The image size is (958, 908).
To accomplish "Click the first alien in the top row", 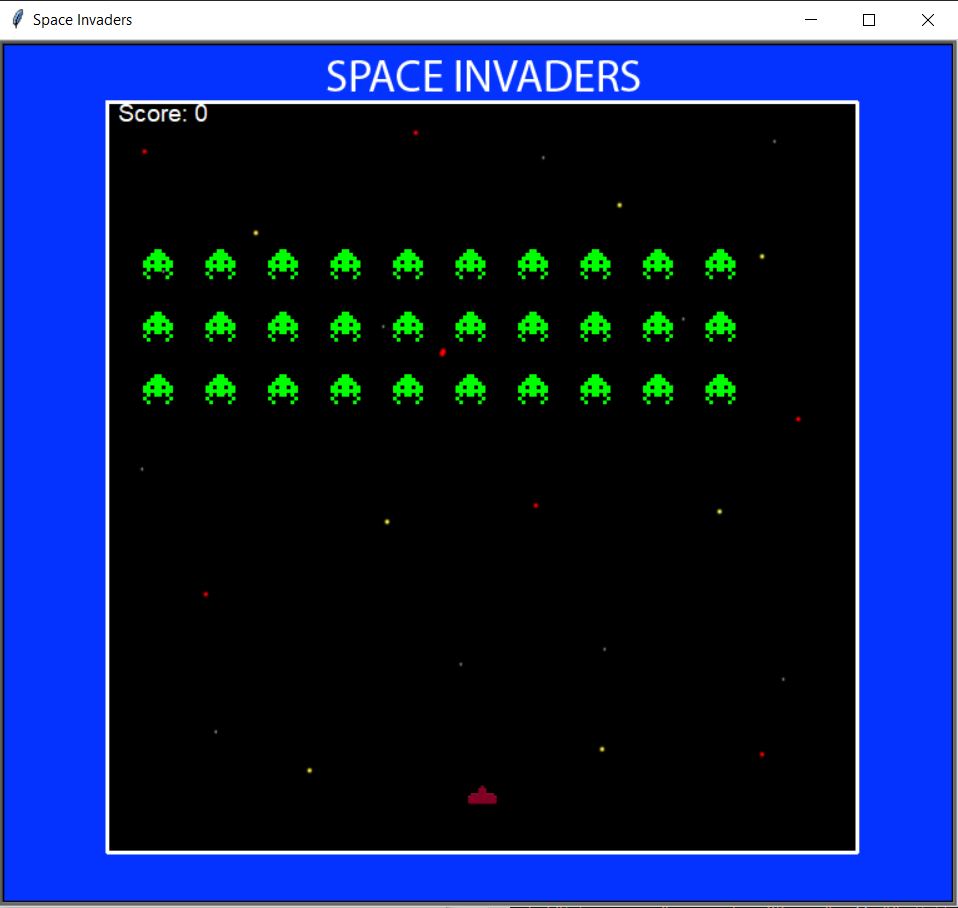I will tap(158, 264).
